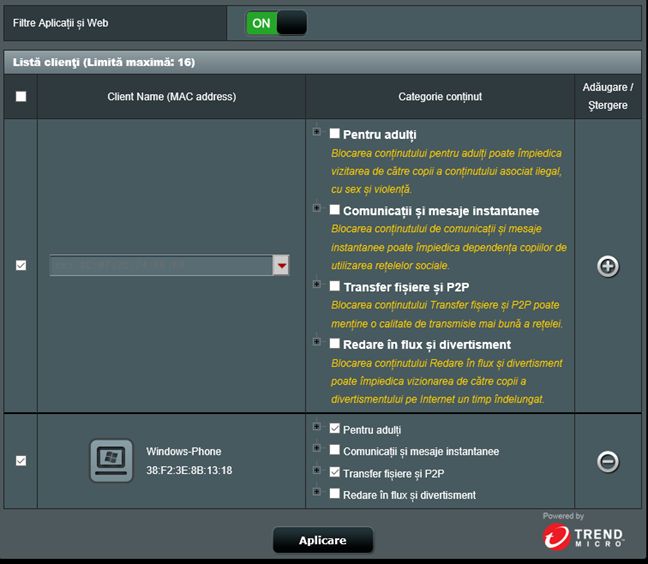Click the Trend Micro logo
This screenshot has height=564, width=648.
[x=583, y=536]
